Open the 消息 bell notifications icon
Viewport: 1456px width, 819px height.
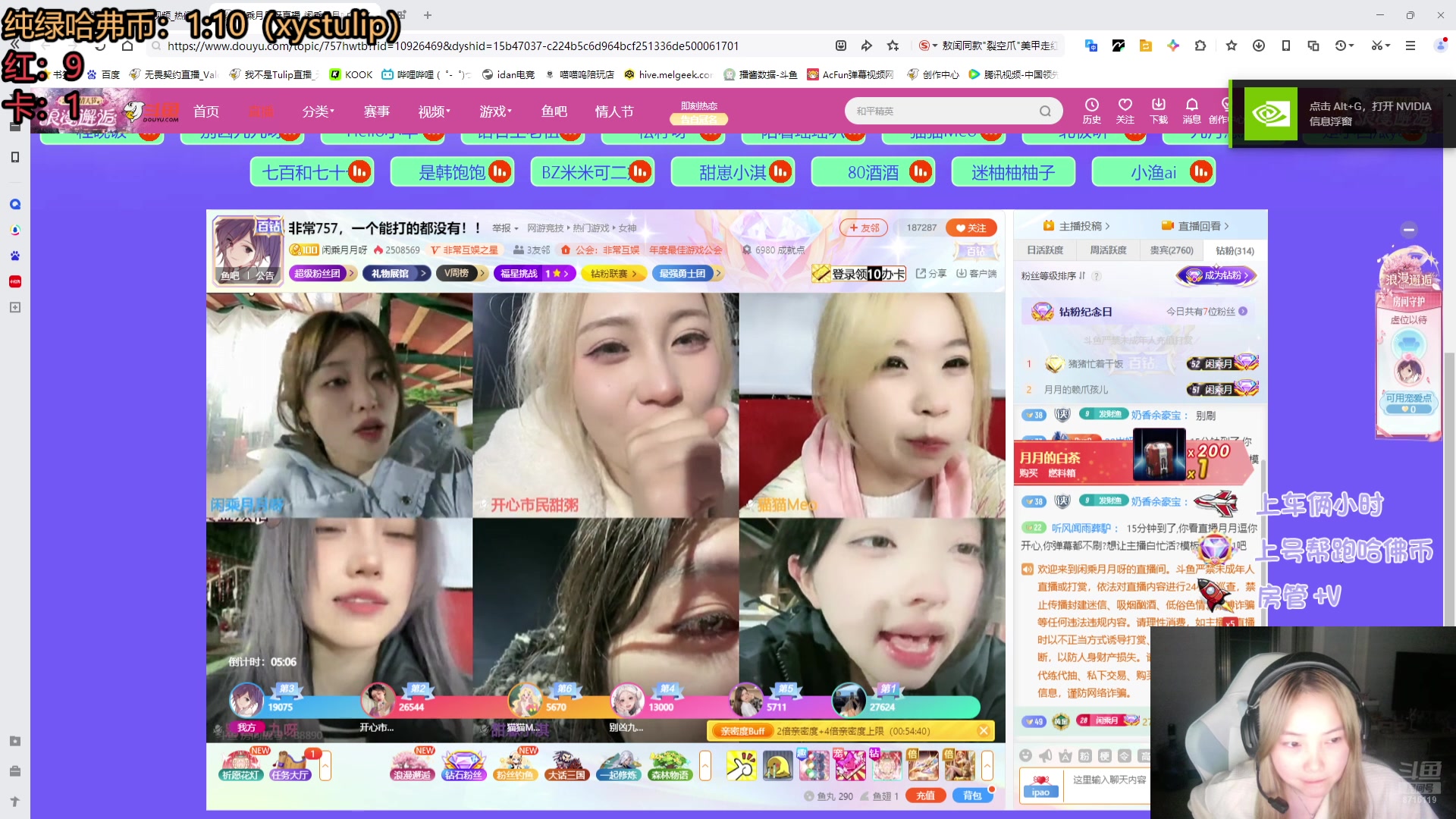[1191, 111]
